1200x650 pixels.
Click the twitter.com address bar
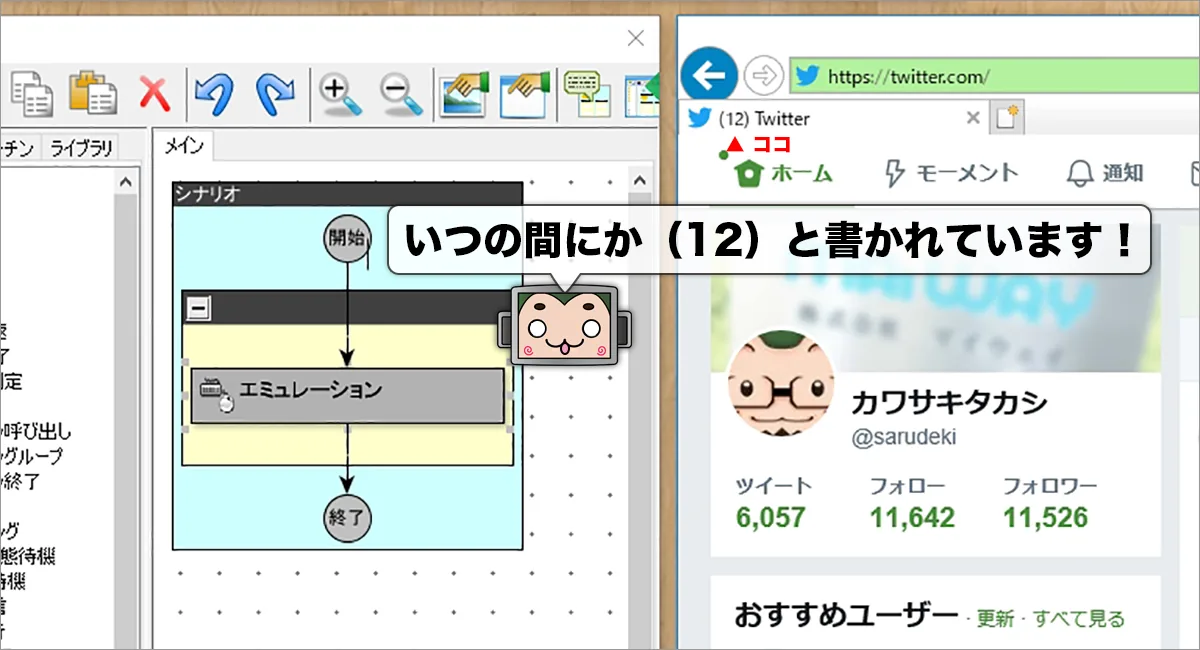point(994,75)
